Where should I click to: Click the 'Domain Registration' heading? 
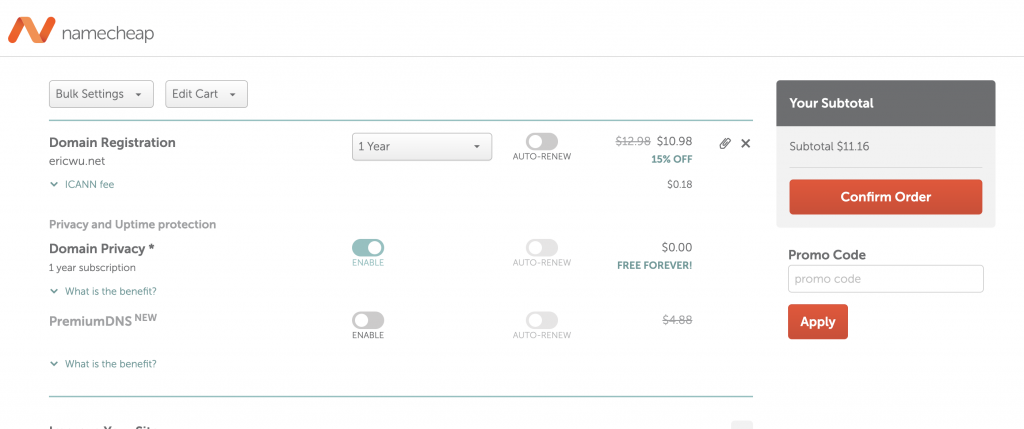point(112,142)
